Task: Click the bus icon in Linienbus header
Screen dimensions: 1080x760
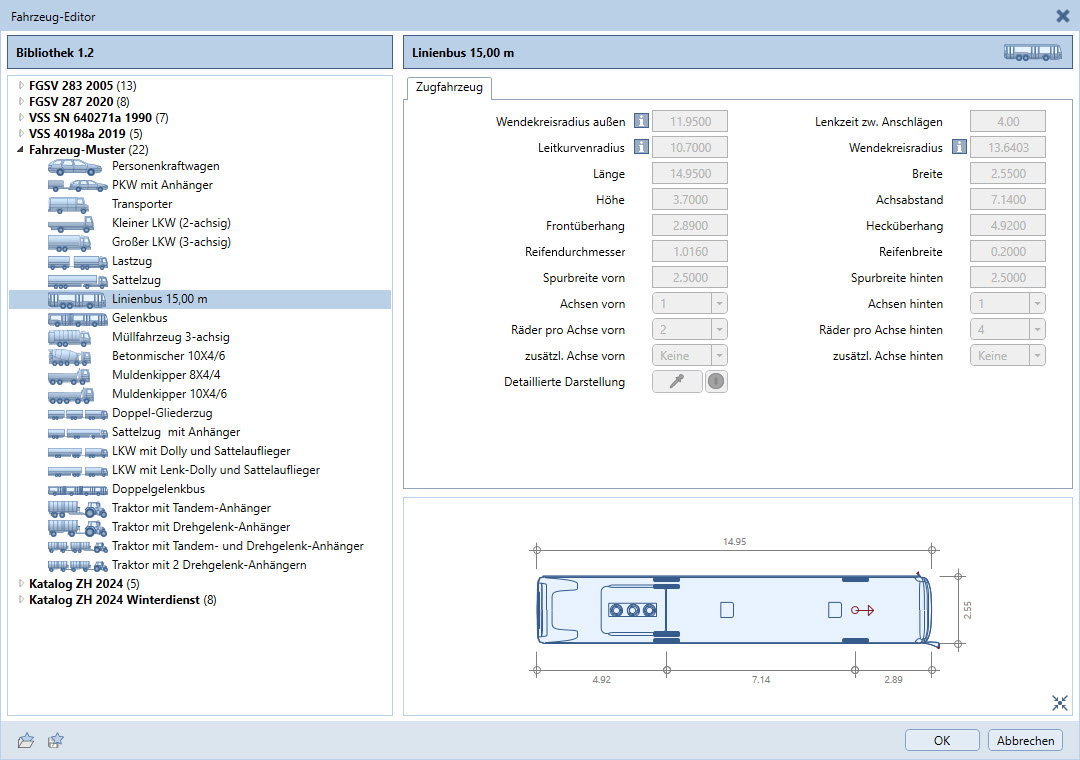Action: coord(1032,53)
